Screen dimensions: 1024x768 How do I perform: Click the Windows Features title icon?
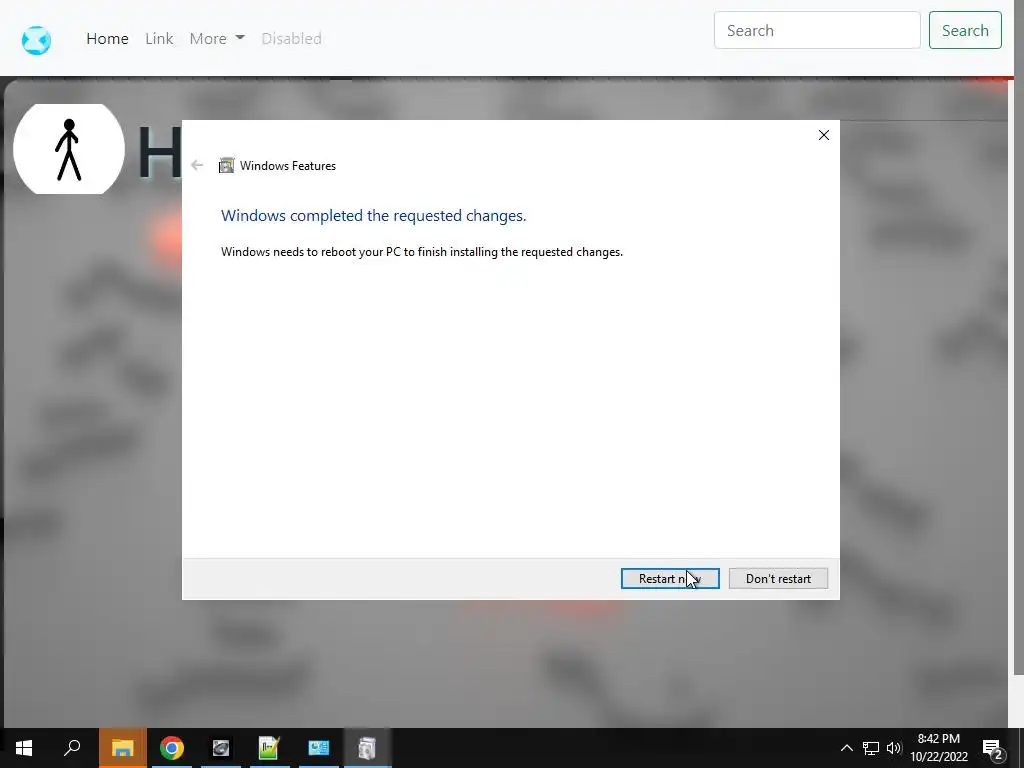(x=226, y=165)
